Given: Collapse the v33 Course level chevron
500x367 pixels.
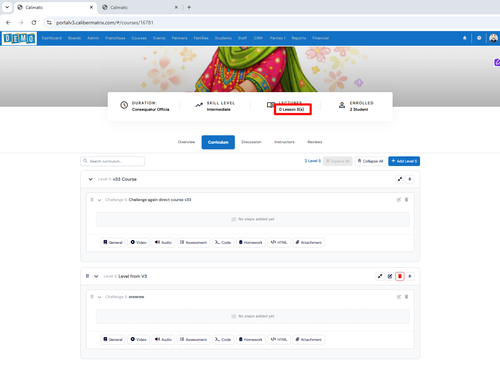Looking at the screenshot, I should click(90, 179).
